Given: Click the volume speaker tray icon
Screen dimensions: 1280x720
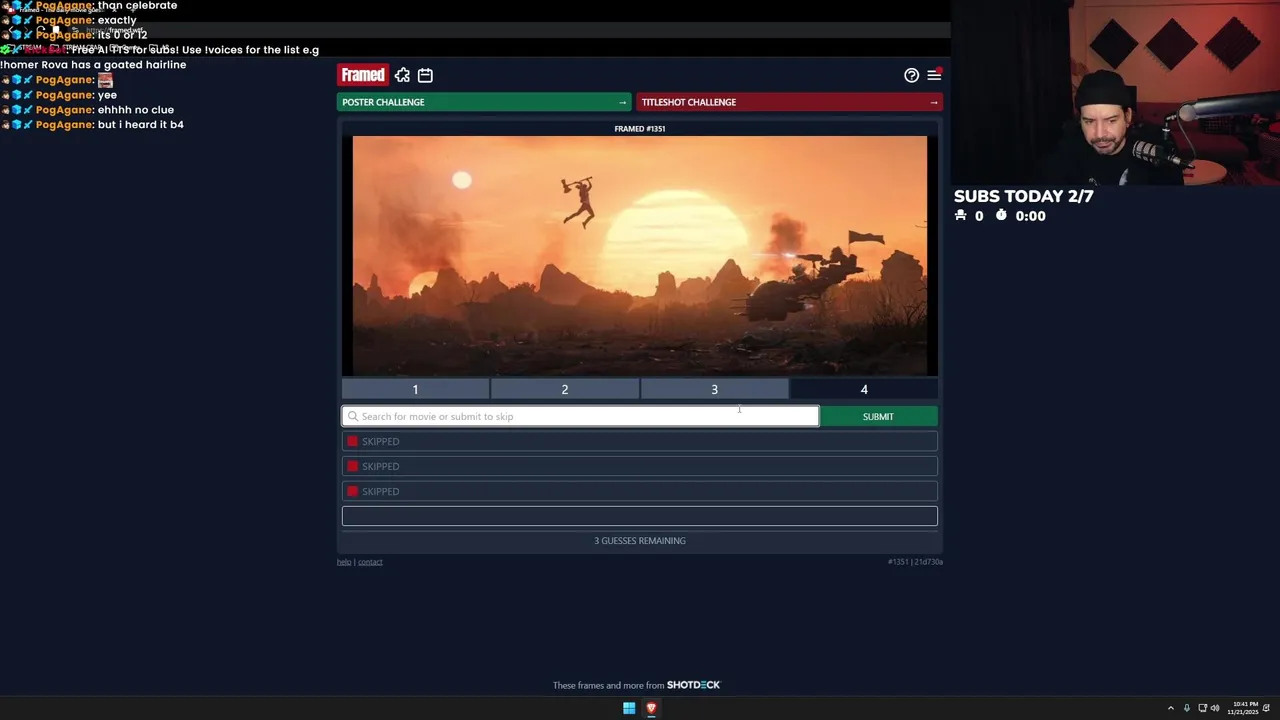Looking at the screenshot, I should pos(1215,708).
